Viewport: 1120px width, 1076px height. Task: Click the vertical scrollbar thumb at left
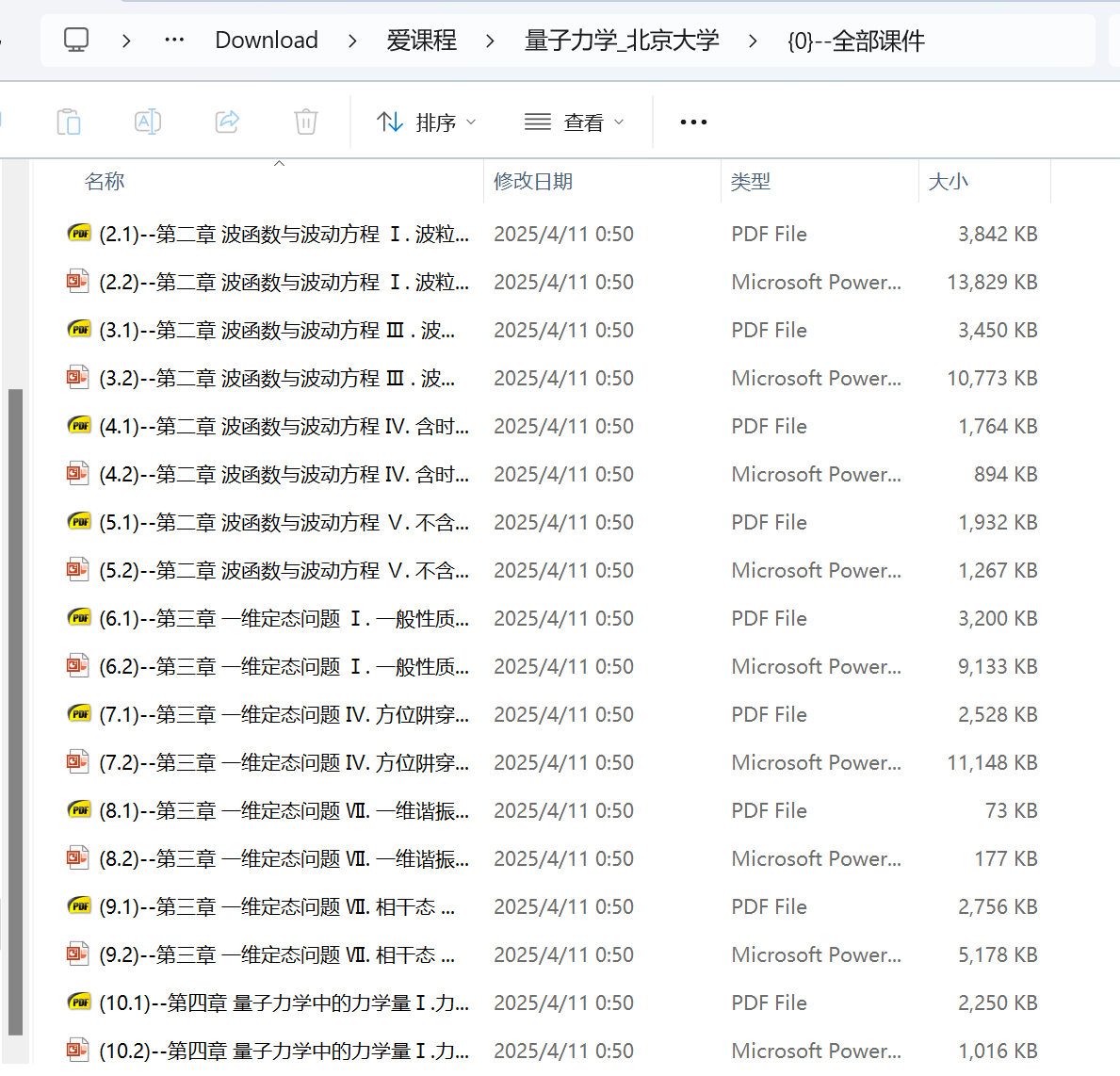16,711
